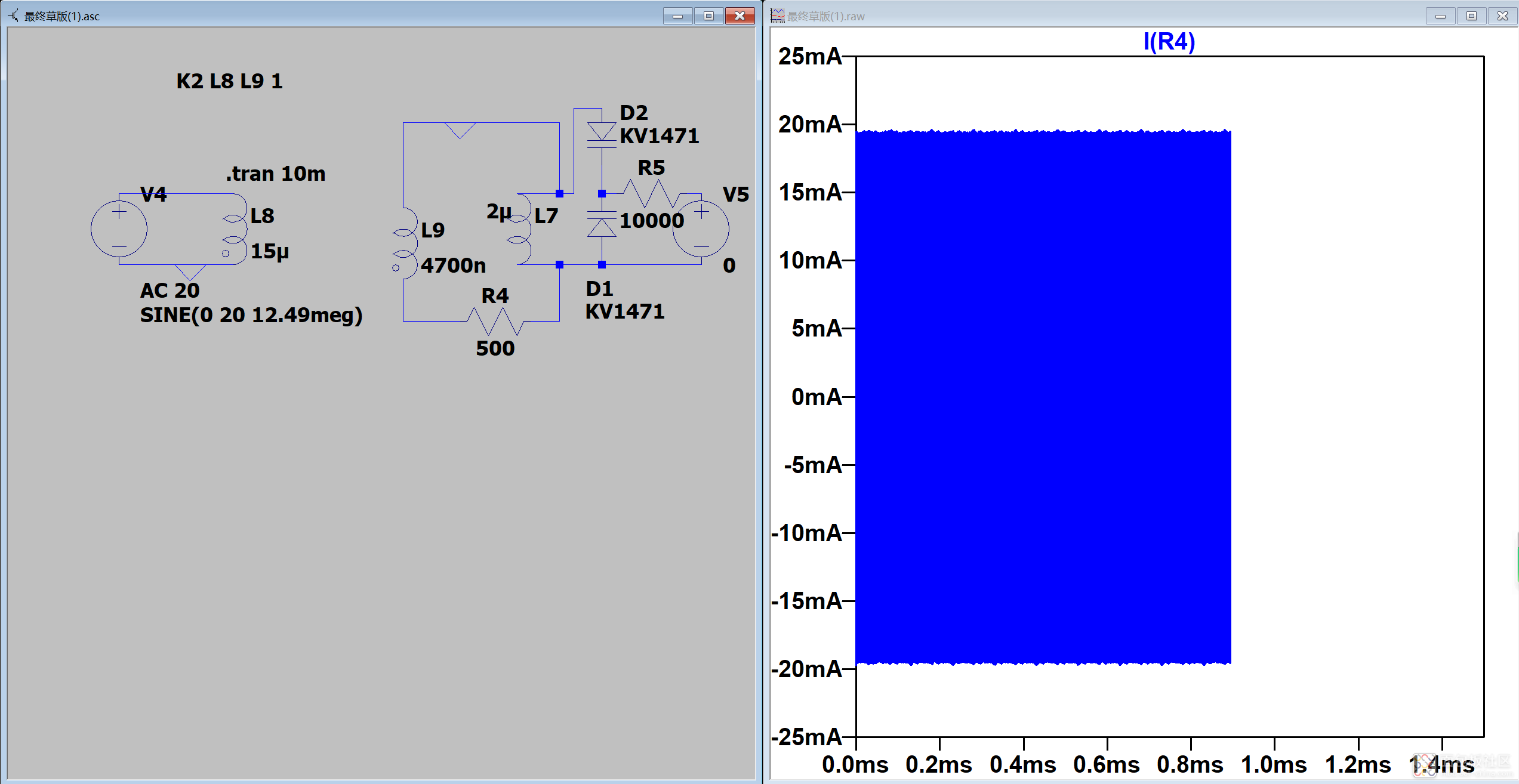Click the V4 reference designator
1519x784 pixels.
153,195
